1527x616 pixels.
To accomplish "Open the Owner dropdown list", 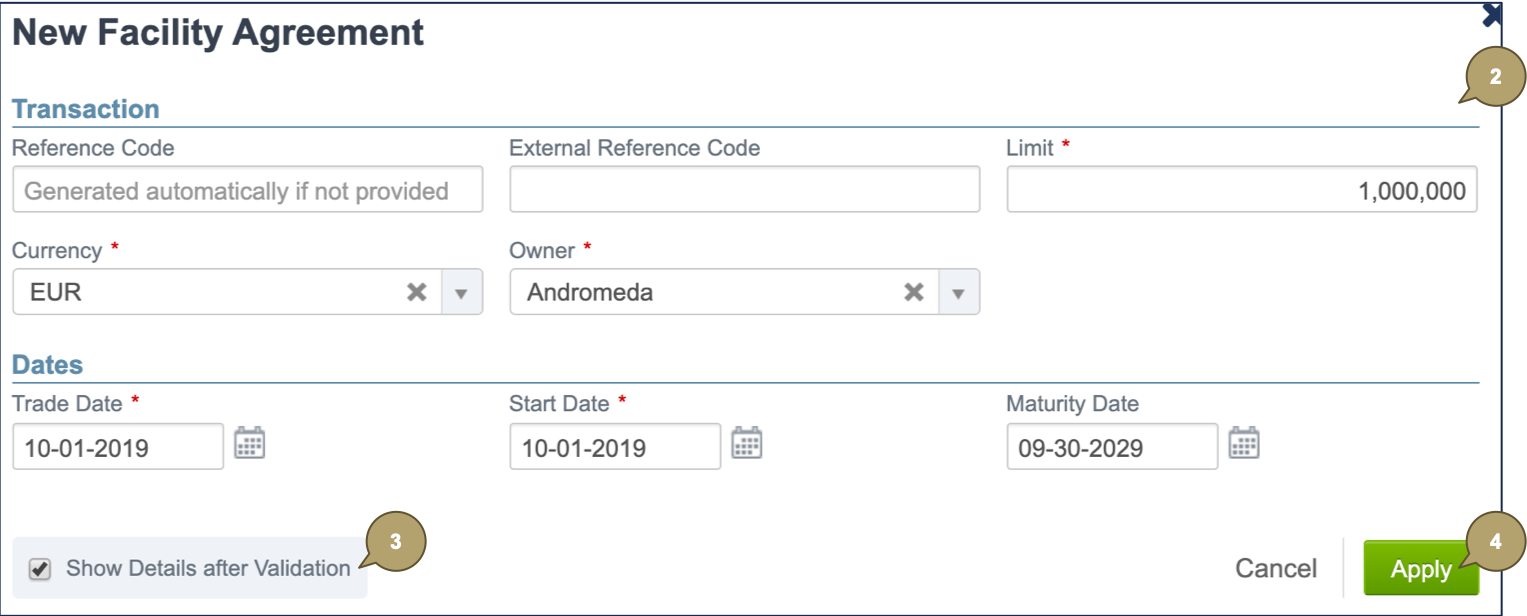I will coord(958,292).
